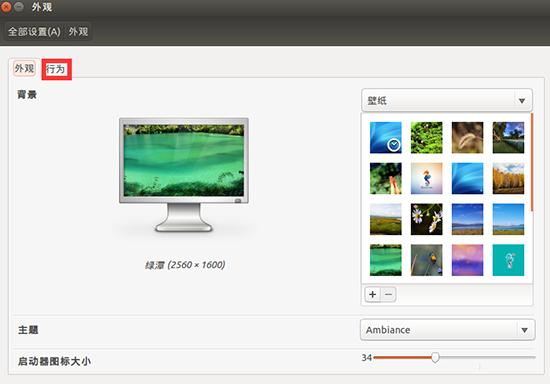Open the 壁纸 source dropdown
The height and width of the screenshot is (384, 550).
tap(447, 100)
